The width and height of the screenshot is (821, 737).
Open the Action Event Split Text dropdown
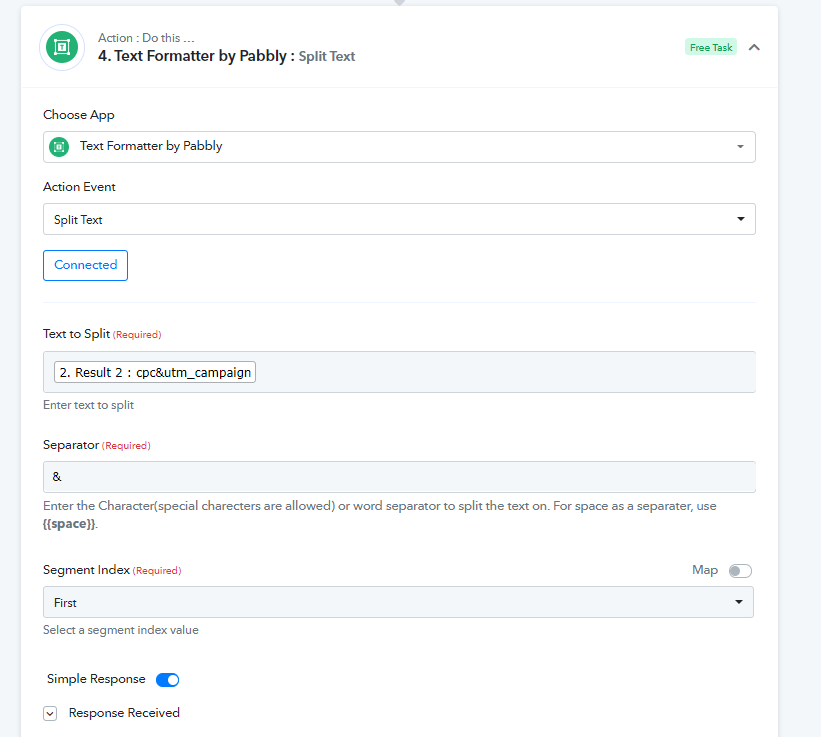(399, 219)
